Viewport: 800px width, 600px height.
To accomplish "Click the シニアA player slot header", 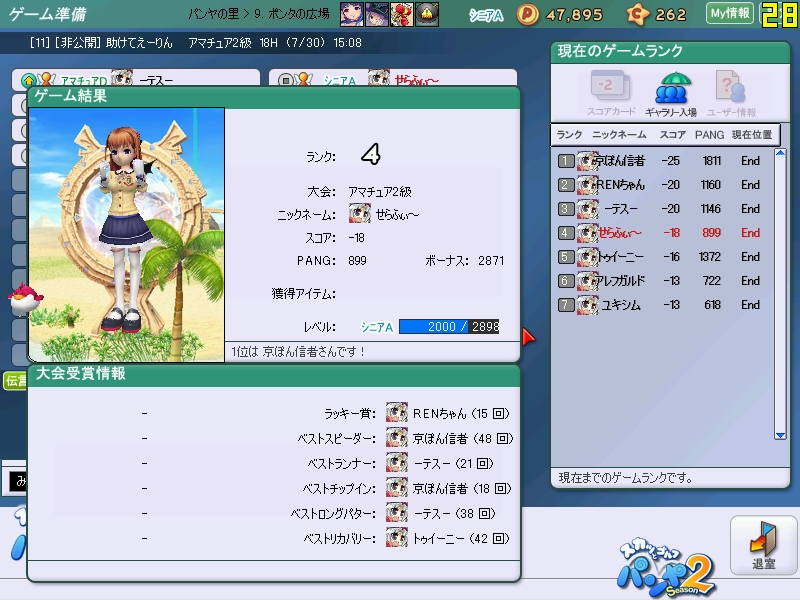I will [393, 78].
